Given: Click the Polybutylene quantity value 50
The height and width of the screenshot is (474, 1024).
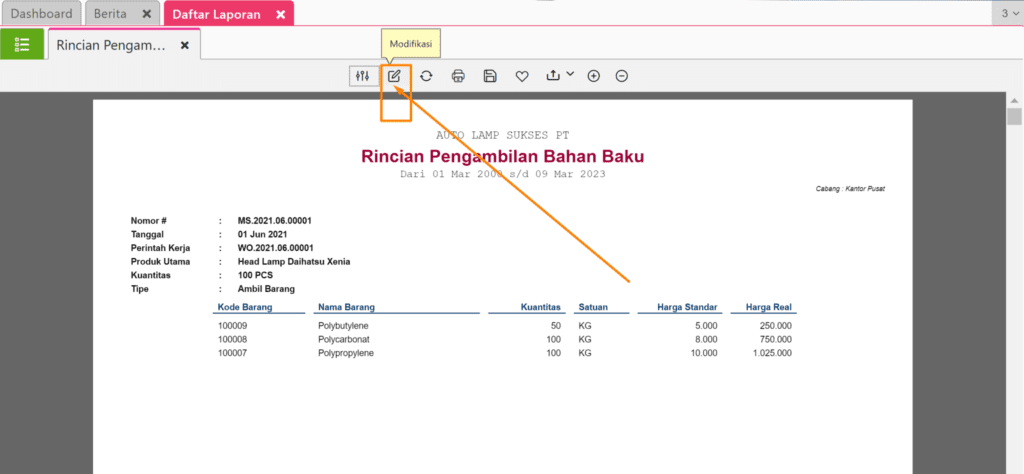Looking at the screenshot, I should (556, 325).
